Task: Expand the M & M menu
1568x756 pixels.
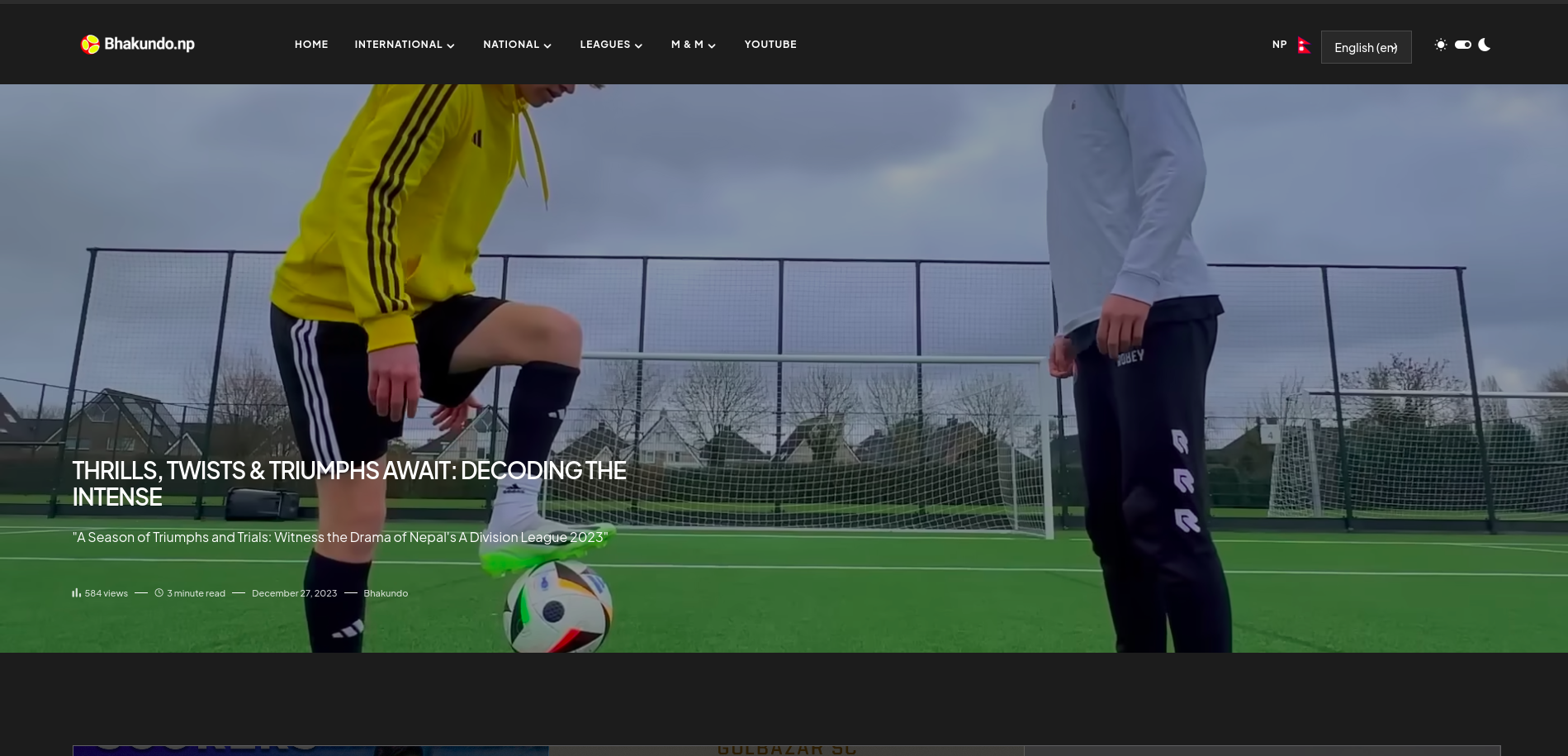Action: coord(694,45)
